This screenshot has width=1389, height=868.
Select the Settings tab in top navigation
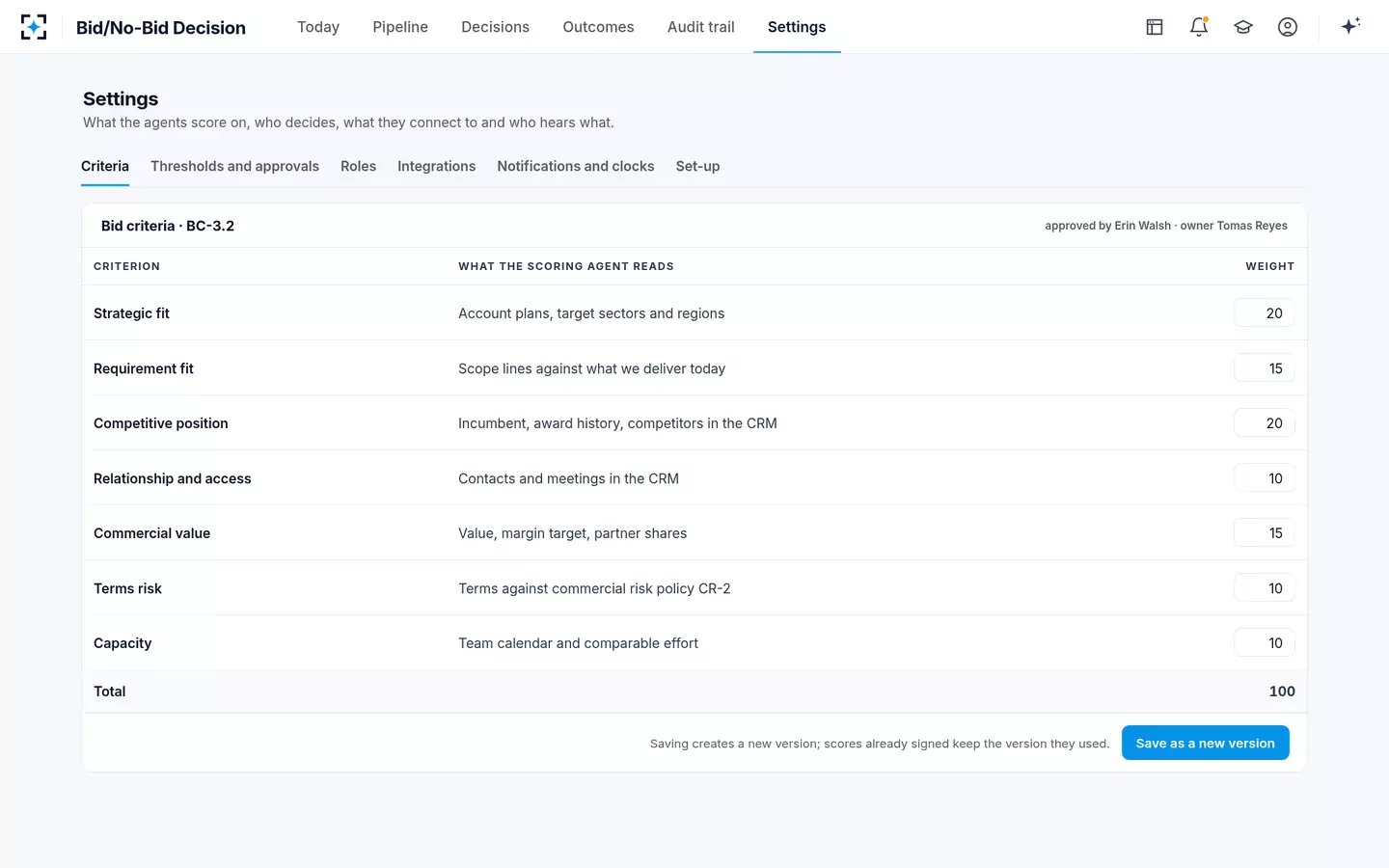point(797,27)
